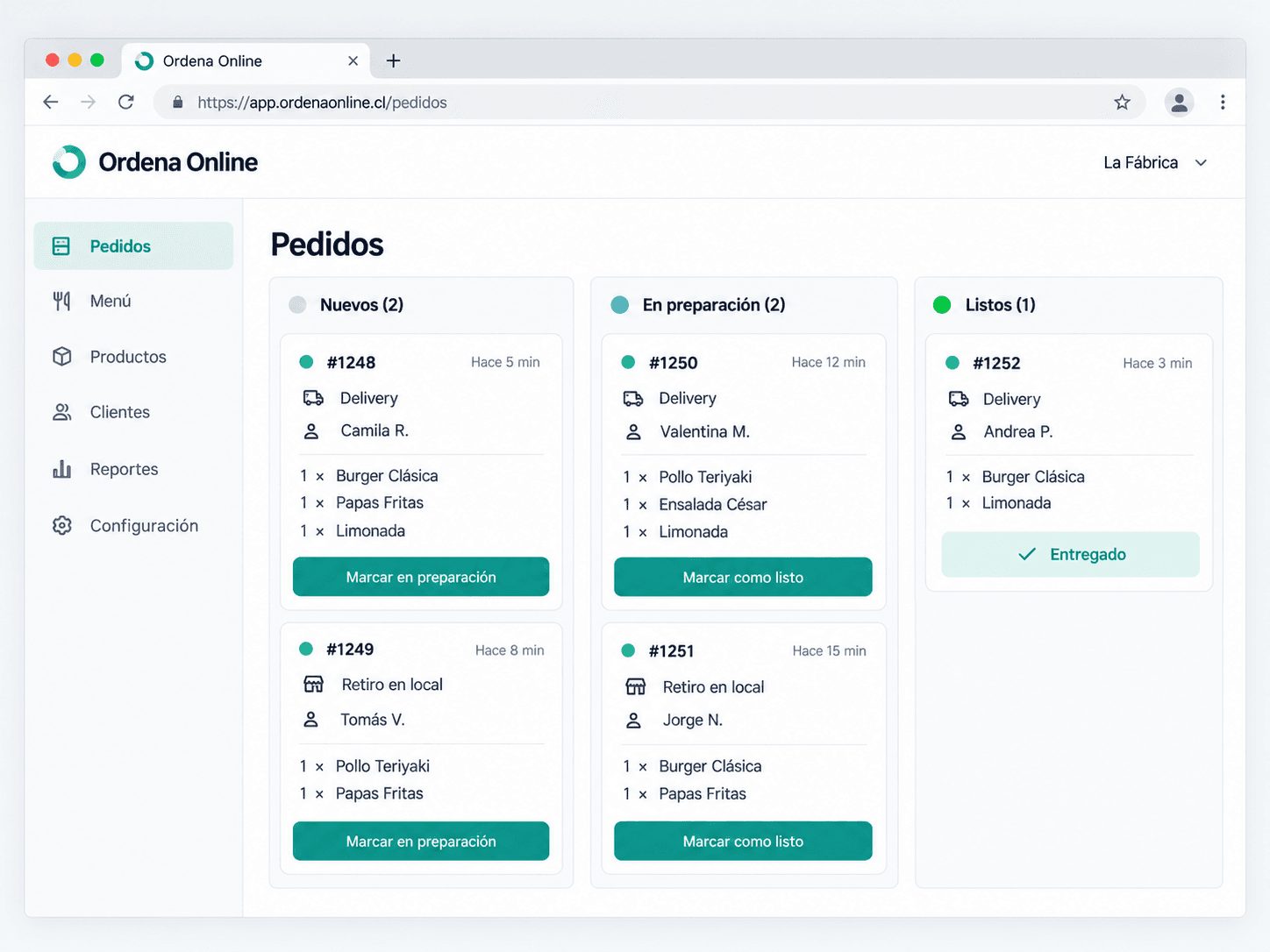Expand the La Fábrica restaurant dropdown

coord(1155,163)
